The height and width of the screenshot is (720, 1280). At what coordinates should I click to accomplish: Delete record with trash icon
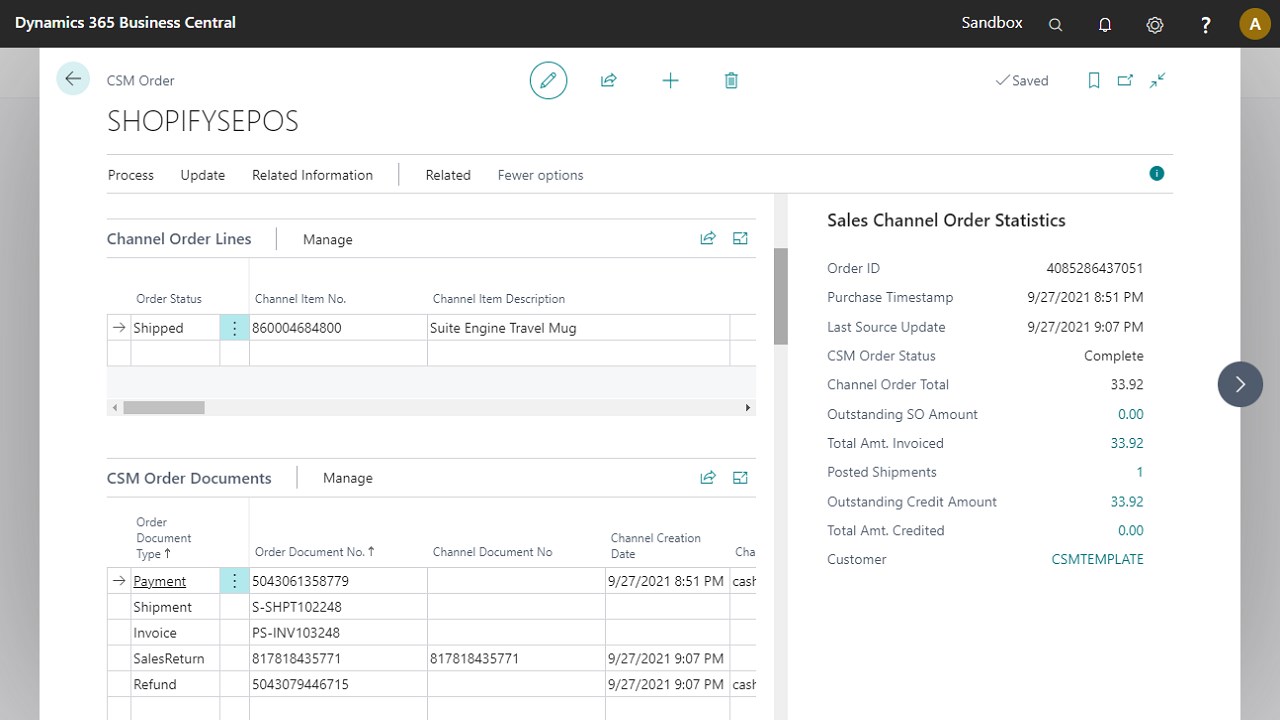pos(731,80)
